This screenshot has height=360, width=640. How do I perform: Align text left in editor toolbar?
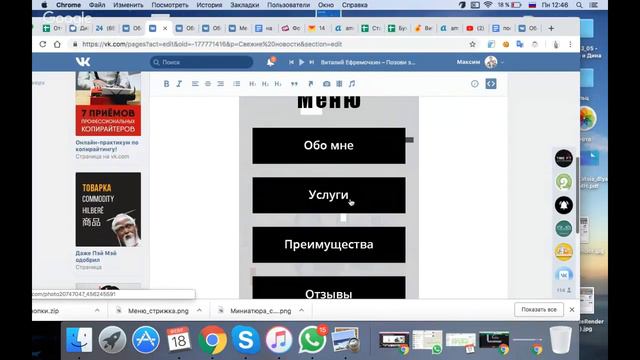(195, 84)
